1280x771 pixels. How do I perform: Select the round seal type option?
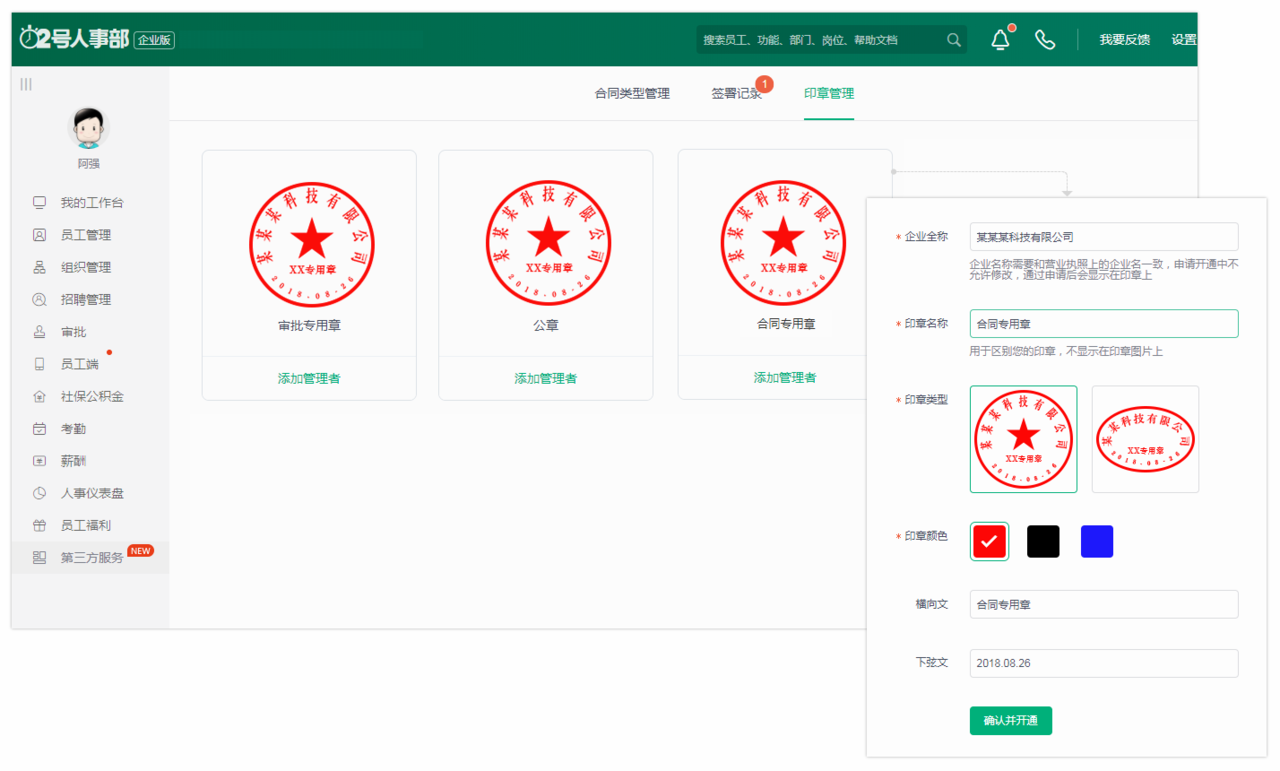pyautogui.click(x=1023, y=439)
